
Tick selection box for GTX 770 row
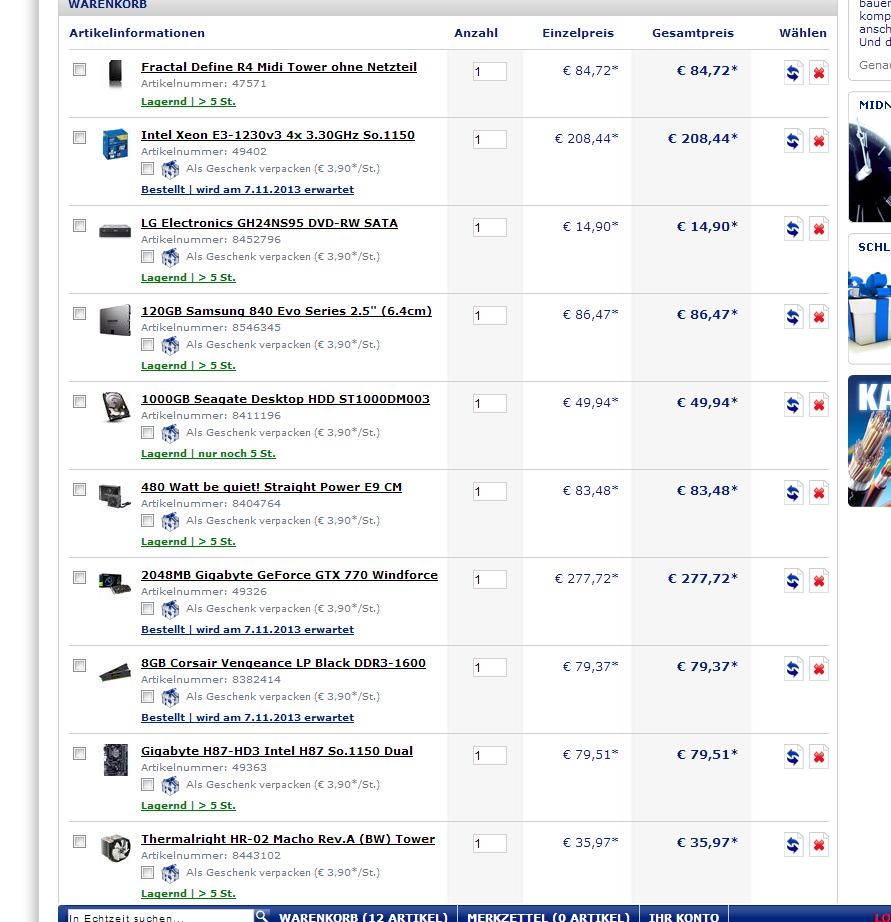click(x=79, y=577)
